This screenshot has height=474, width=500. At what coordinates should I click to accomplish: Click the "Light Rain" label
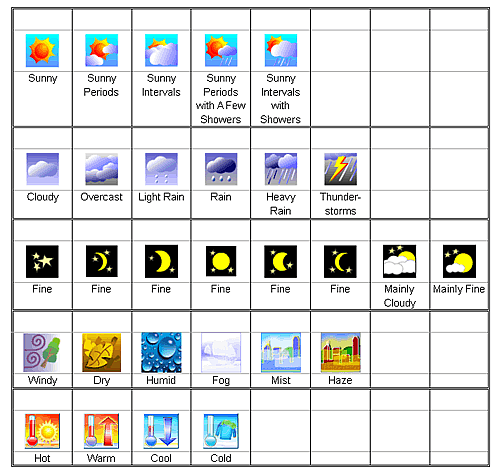161,197
